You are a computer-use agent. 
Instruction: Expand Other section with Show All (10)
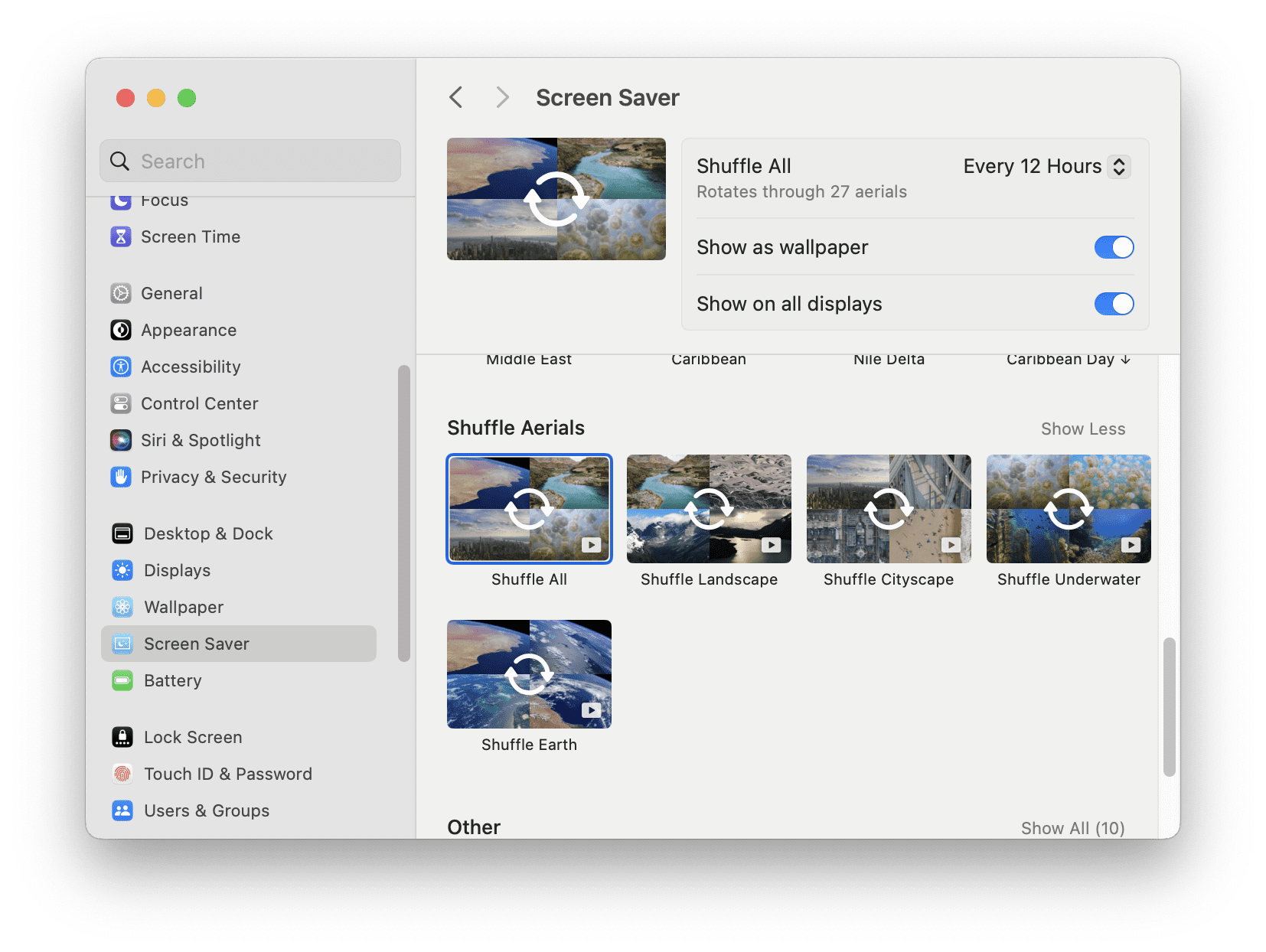(x=1073, y=828)
